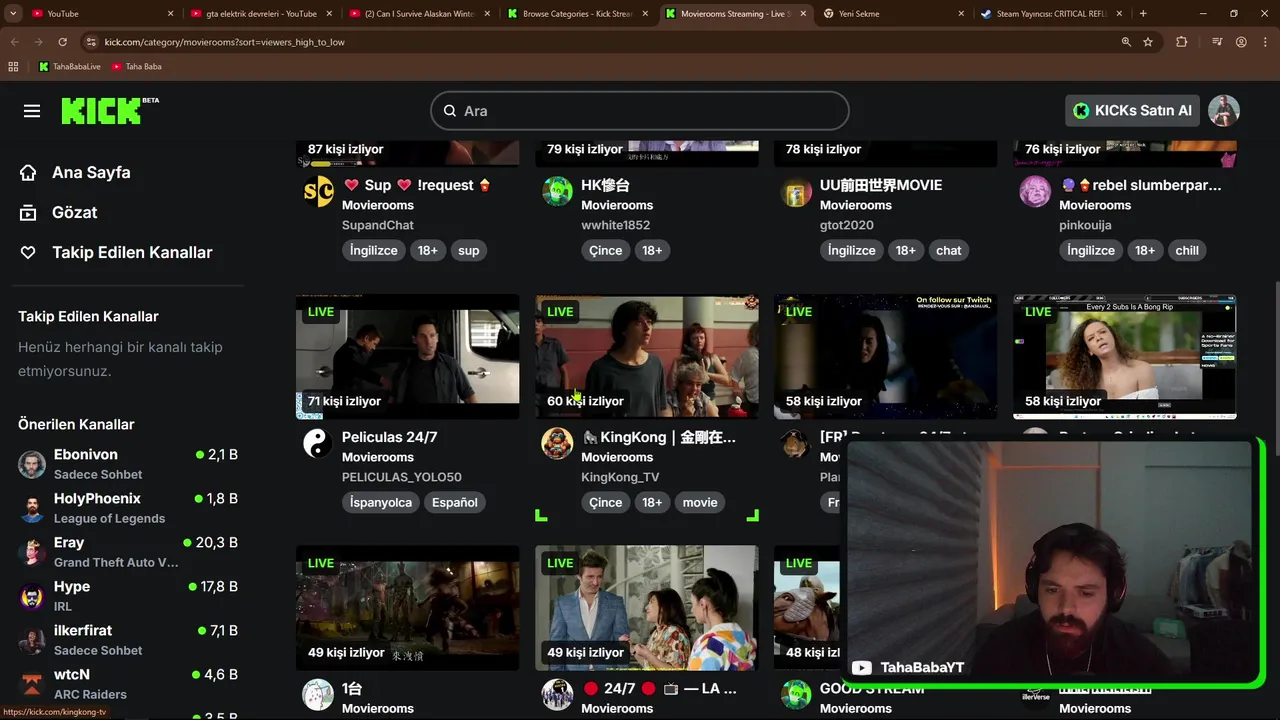The image size is (1280, 720).
Task: Click the İspanyolca tag
Action: 381,502
